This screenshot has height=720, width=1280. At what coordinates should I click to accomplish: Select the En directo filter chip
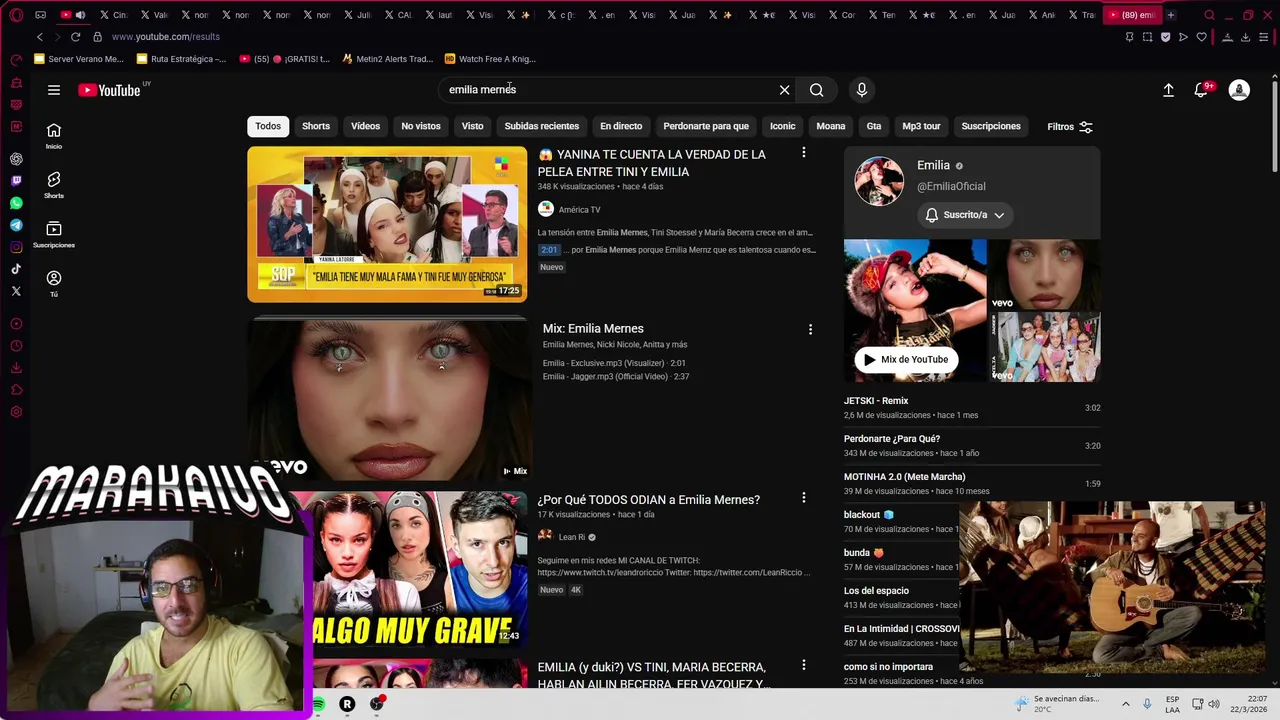coord(621,126)
